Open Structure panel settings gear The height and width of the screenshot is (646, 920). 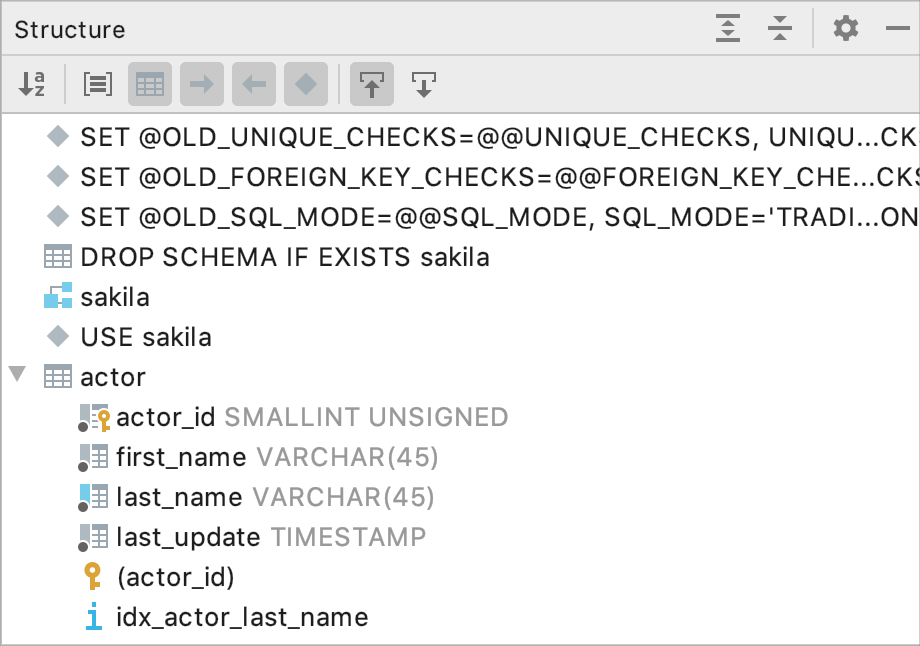846,29
